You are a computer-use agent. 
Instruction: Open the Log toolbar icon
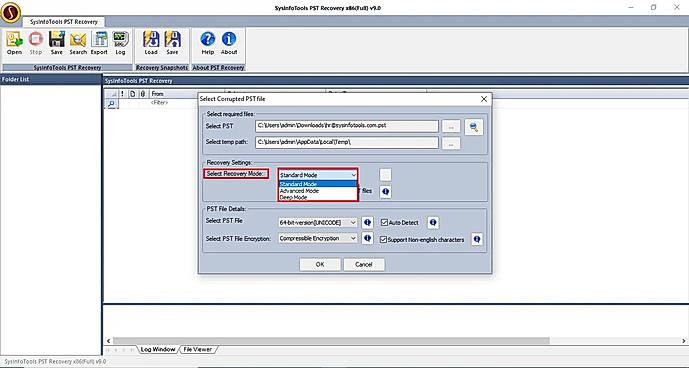coord(120,43)
